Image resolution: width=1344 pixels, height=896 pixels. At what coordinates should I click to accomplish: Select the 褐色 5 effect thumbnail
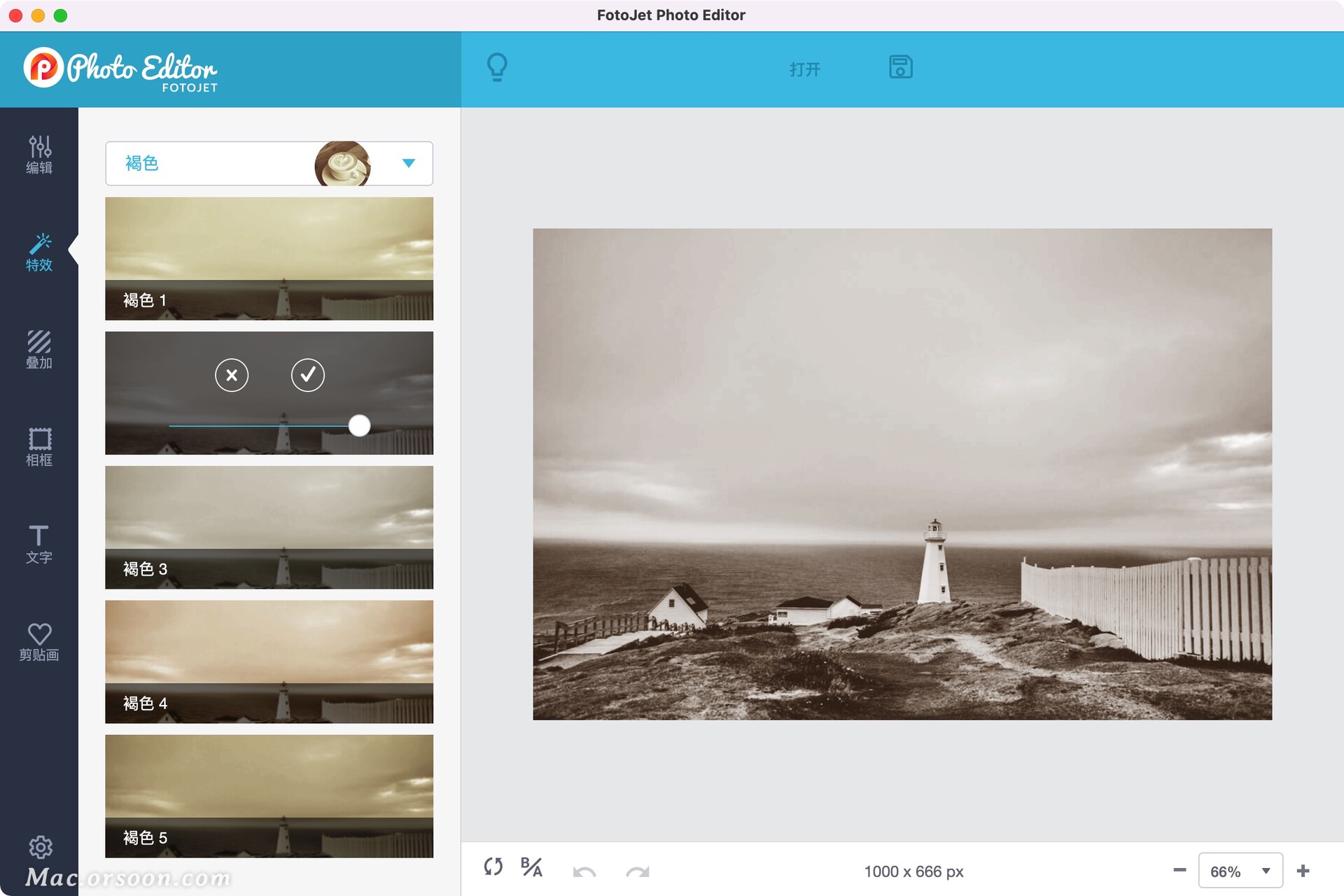pos(269,796)
